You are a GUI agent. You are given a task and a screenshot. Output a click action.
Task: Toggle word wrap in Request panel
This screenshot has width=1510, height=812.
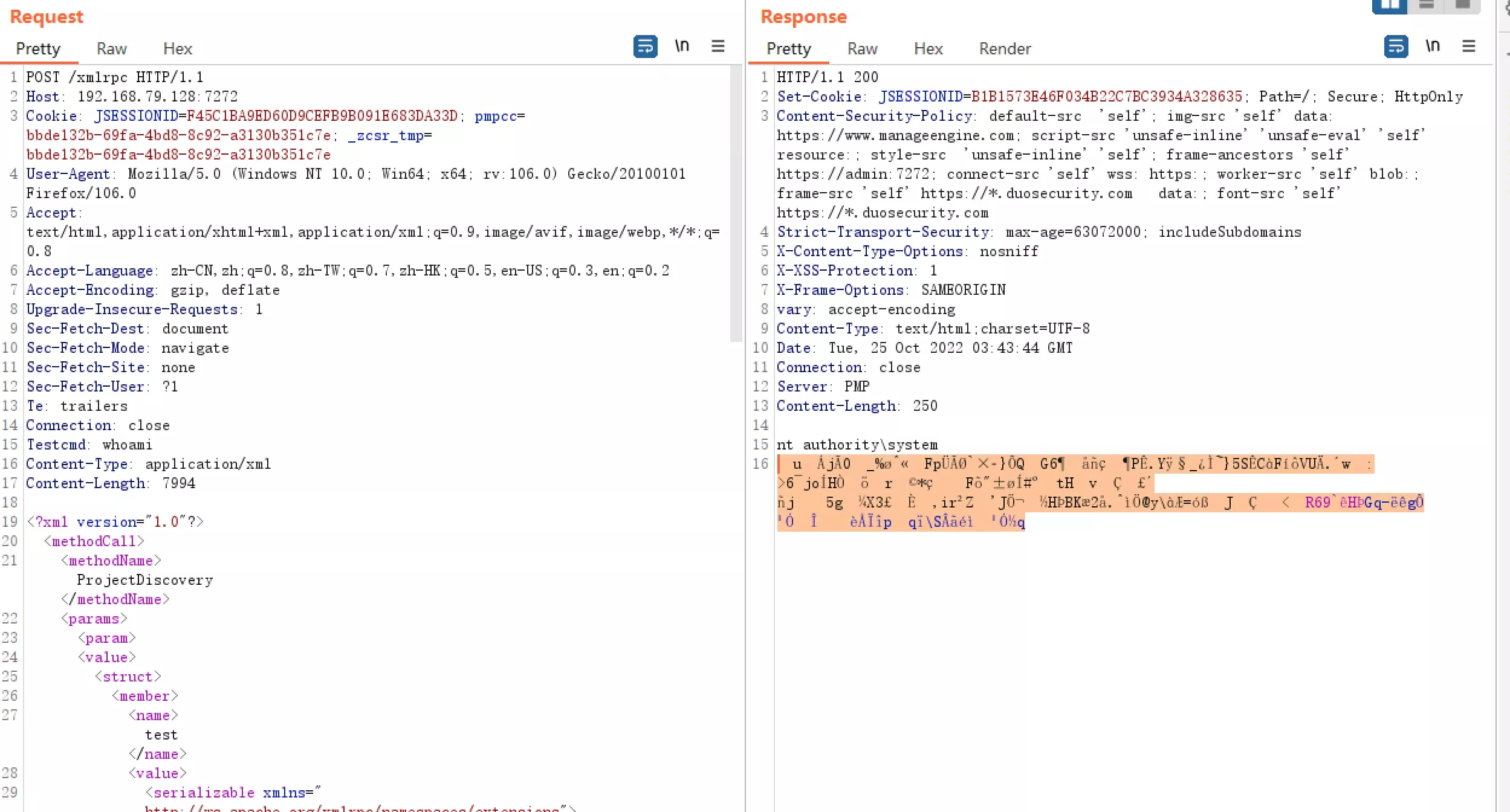[645, 47]
